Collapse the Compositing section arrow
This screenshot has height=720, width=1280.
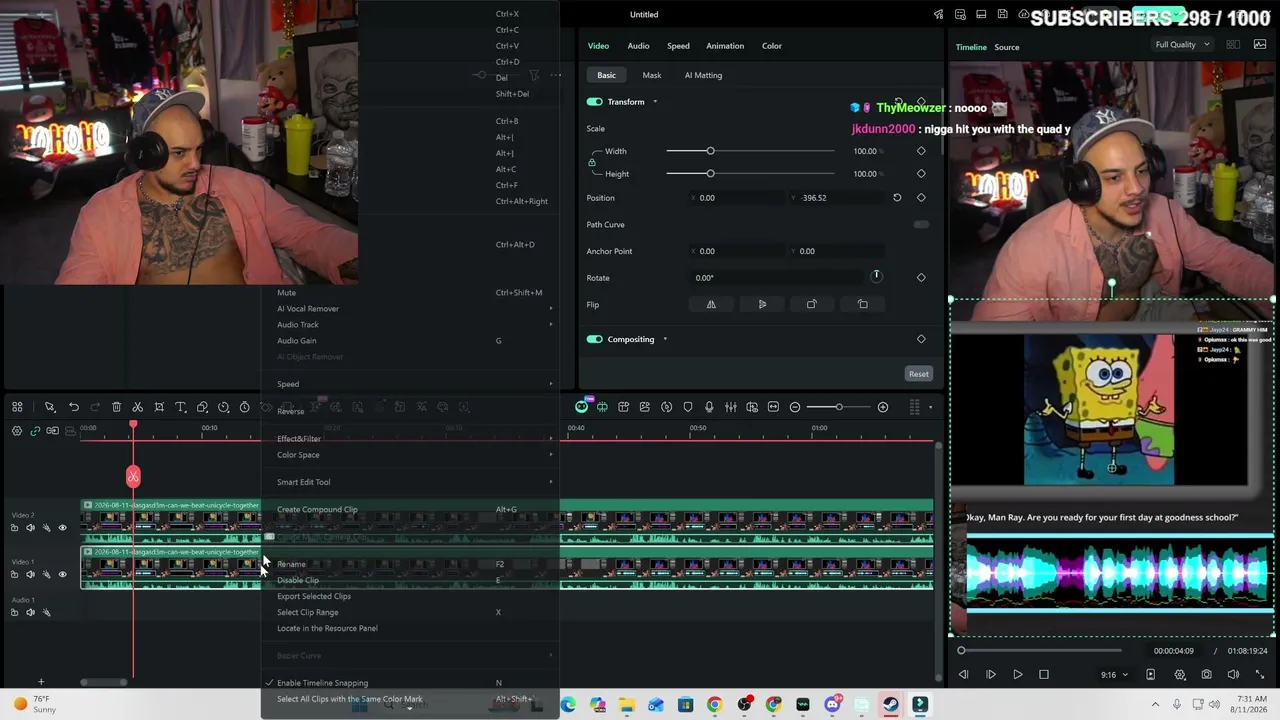click(x=665, y=339)
